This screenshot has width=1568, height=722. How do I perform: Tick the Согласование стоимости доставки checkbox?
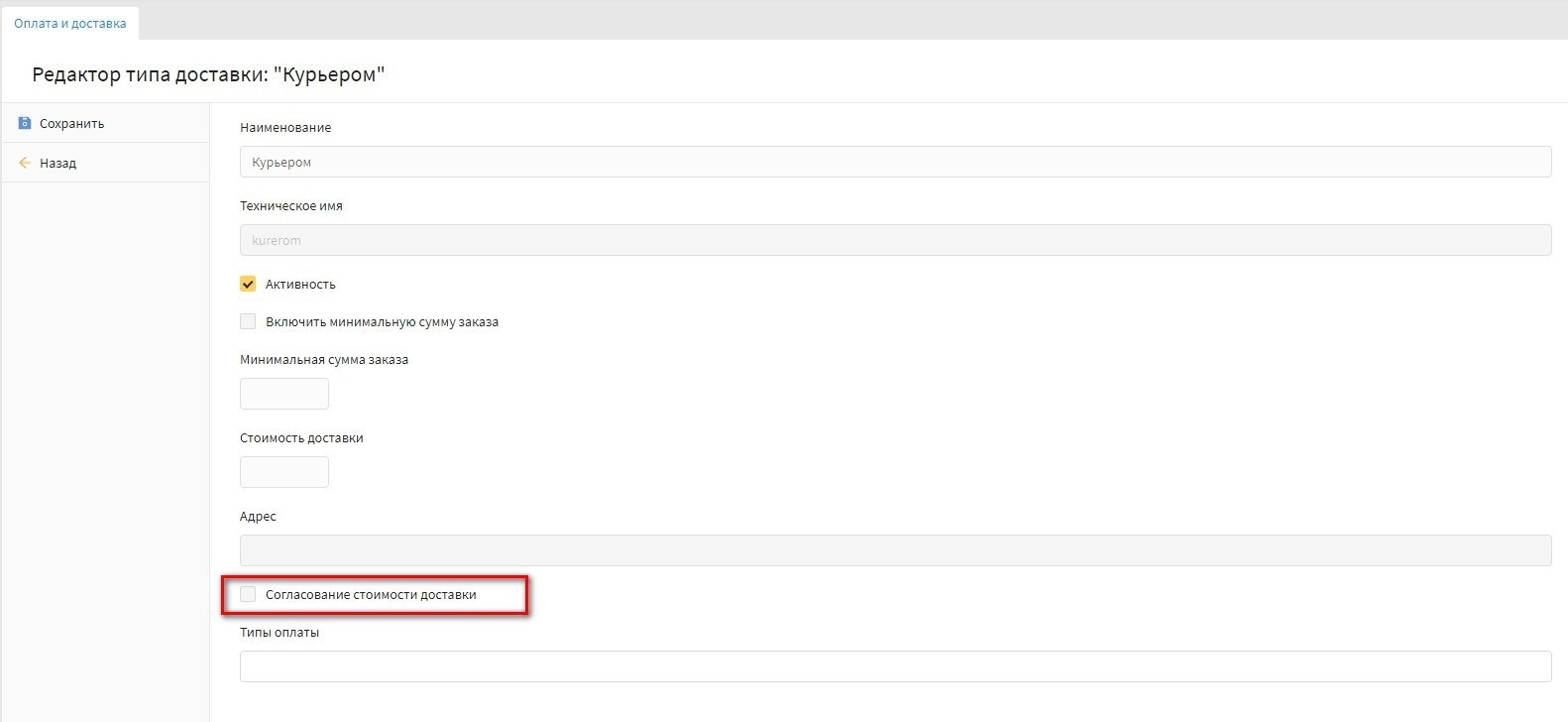tap(248, 594)
